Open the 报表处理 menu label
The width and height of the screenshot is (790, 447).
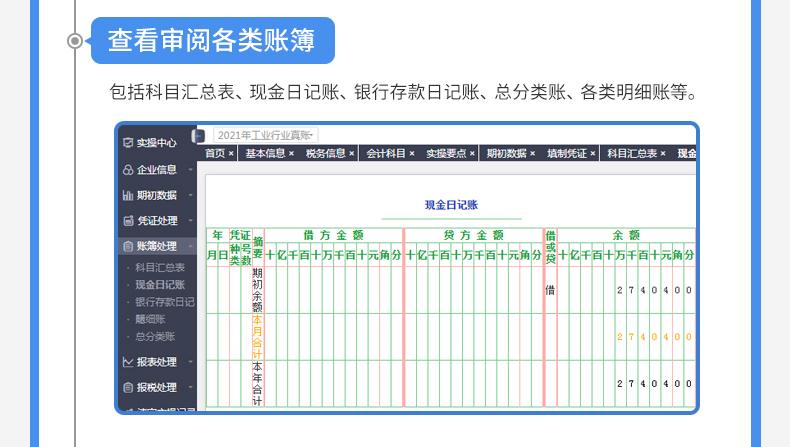(x=157, y=362)
